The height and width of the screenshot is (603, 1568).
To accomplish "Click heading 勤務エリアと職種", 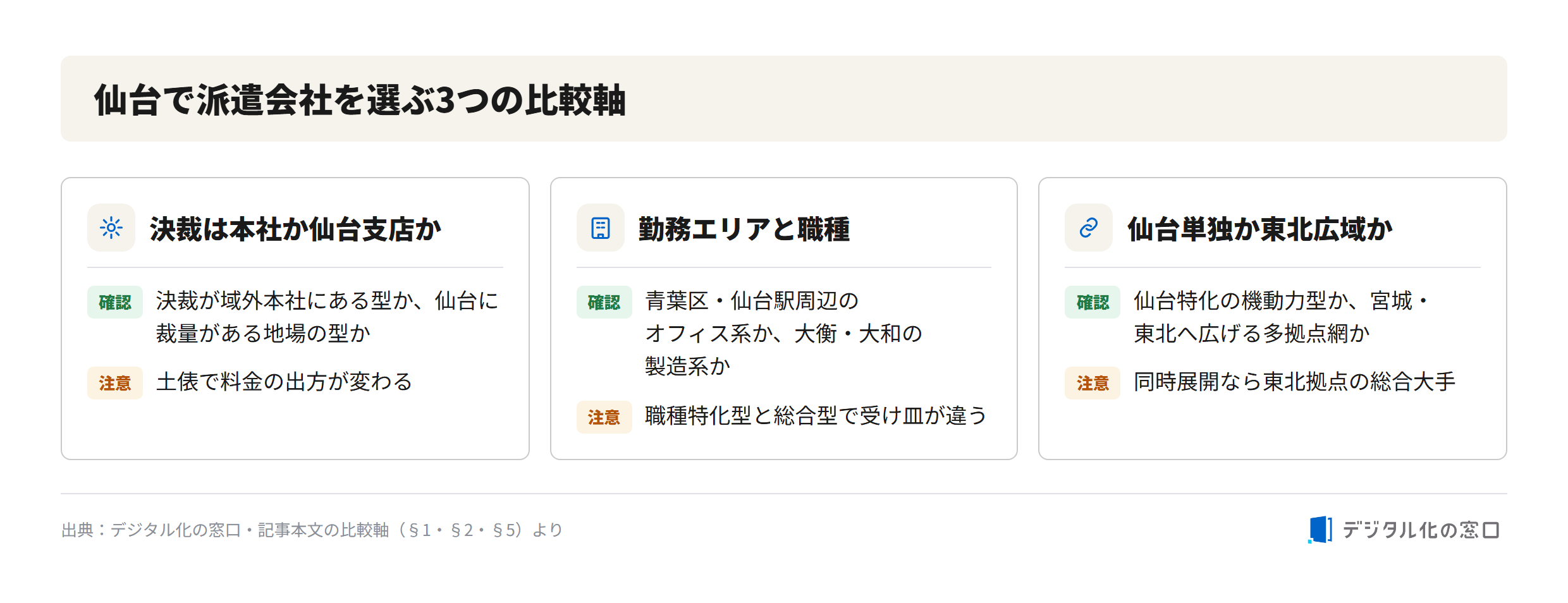I will [x=744, y=229].
